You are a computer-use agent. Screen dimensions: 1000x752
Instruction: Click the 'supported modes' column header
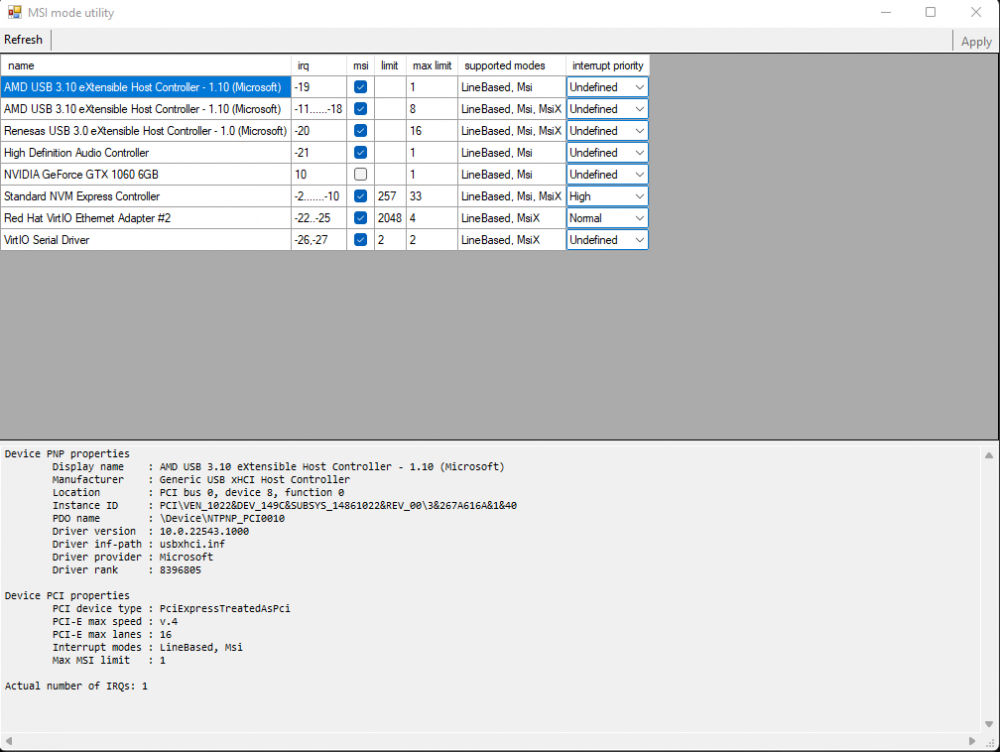pos(511,66)
